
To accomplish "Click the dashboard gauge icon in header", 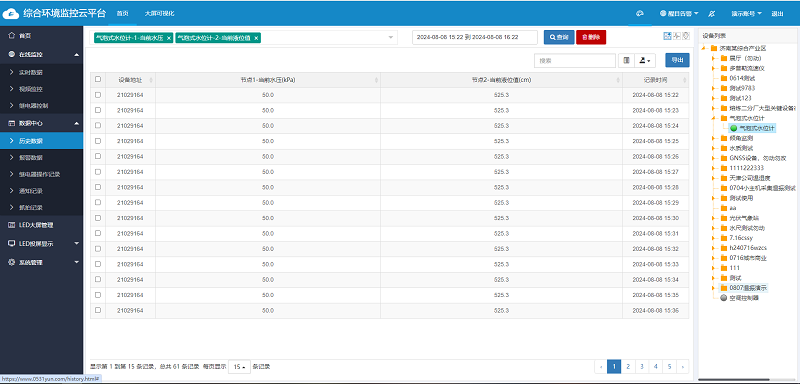I will pyautogui.click(x=639, y=14).
